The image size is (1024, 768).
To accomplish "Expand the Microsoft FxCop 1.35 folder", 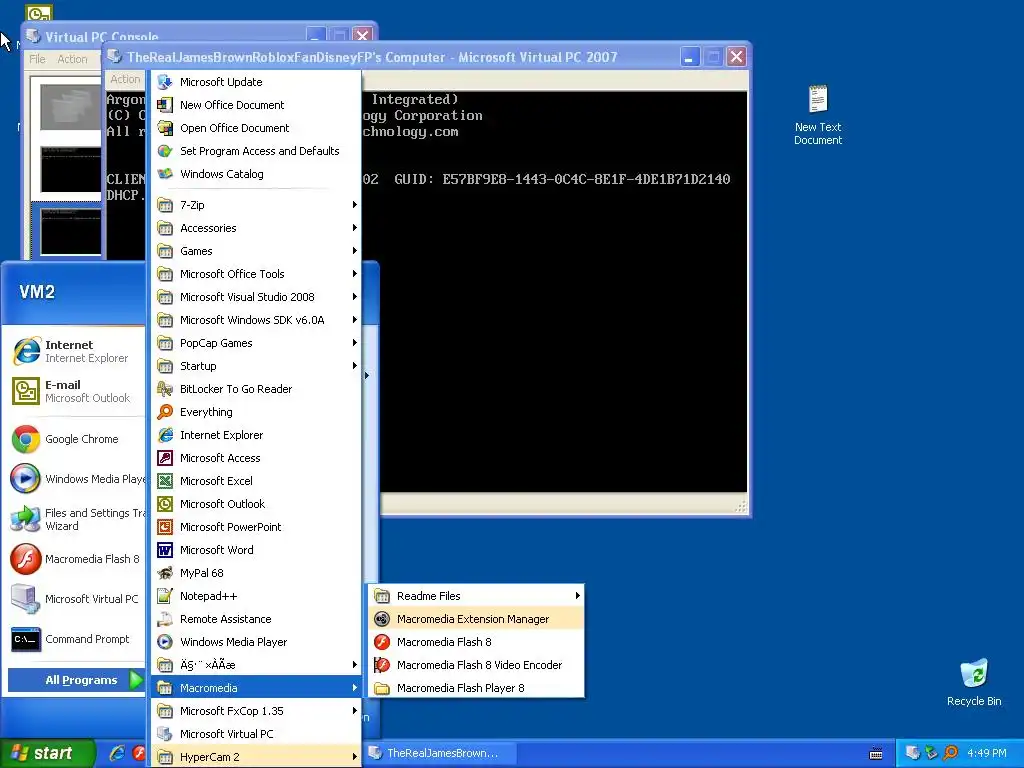I will [256, 711].
